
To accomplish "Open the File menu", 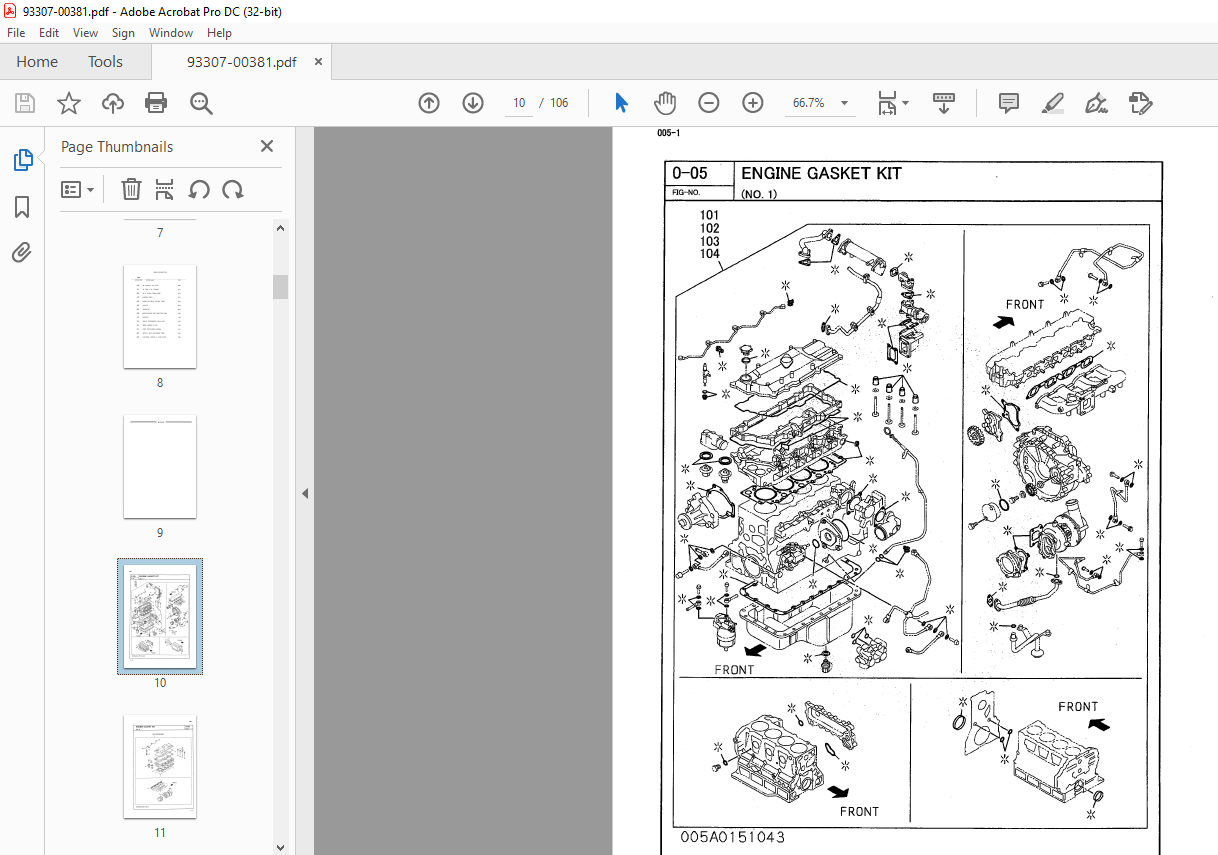I will [16, 33].
